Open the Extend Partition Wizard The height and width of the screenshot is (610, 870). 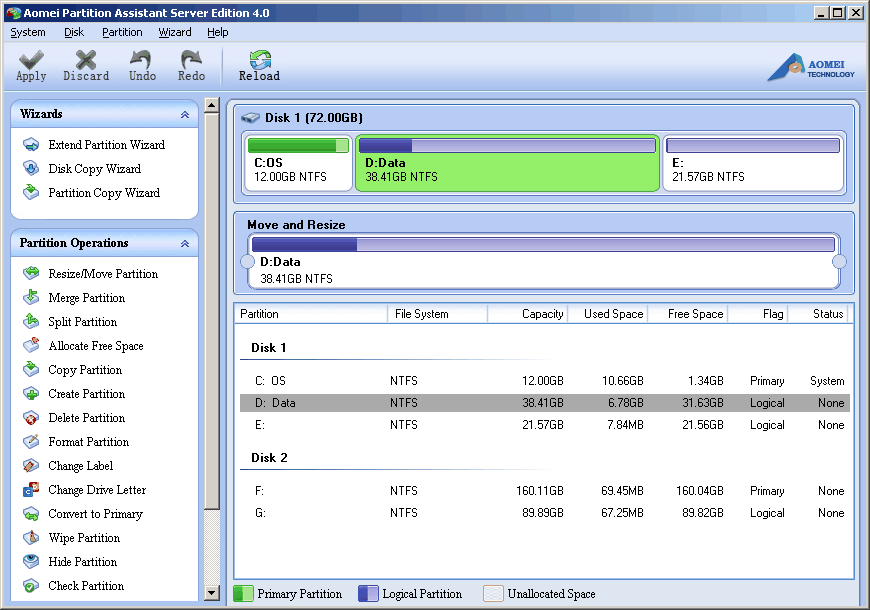(x=106, y=145)
